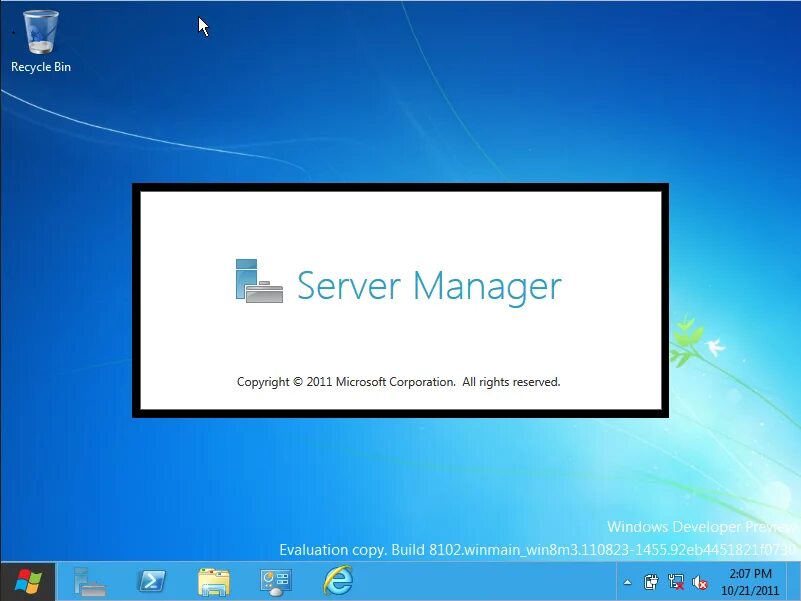Open Windows Explorer from the taskbar
This screenshot has width=801, height=601.
214,582
